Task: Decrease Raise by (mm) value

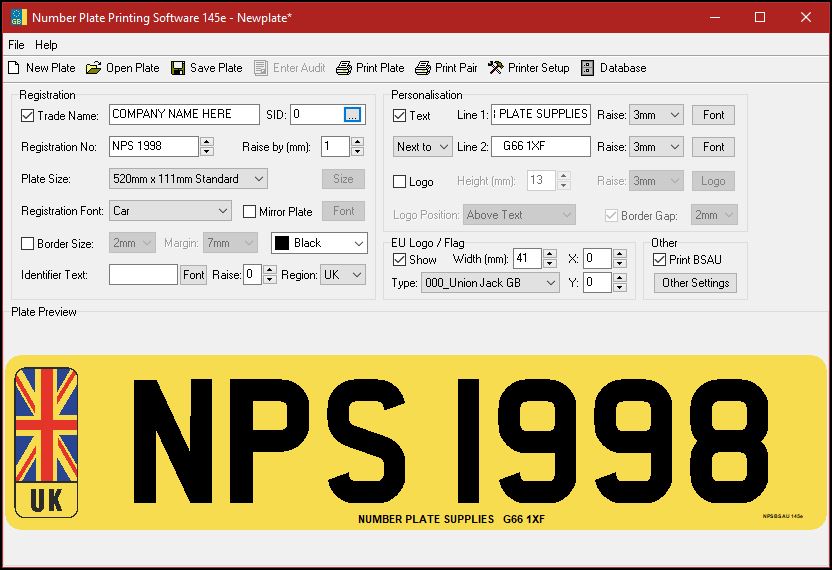Action: pos(358,151)
